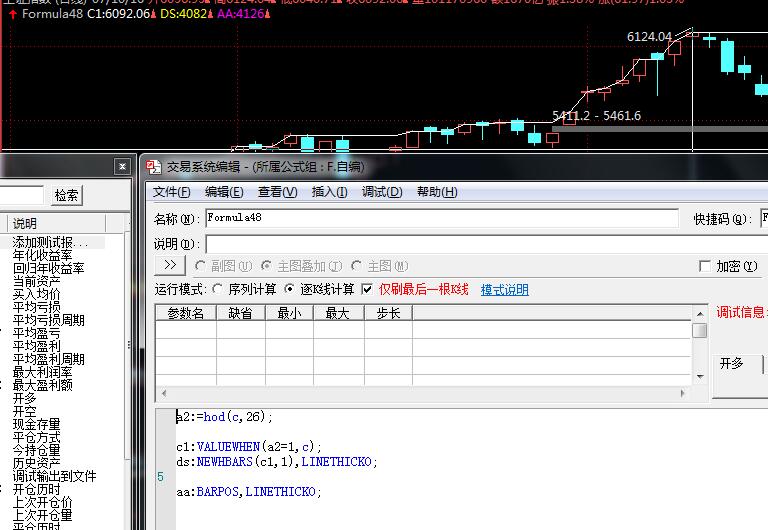The image size is (768, 530).
Task: Click the code line aa:BARPOS,LINETHICK0;
Action: click(x=249, y=491)
